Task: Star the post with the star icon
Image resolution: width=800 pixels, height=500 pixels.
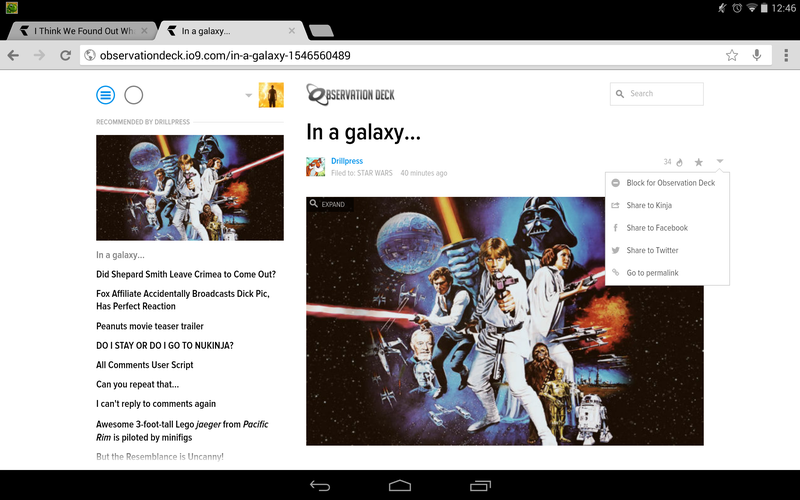Action: tap(698, 162)
